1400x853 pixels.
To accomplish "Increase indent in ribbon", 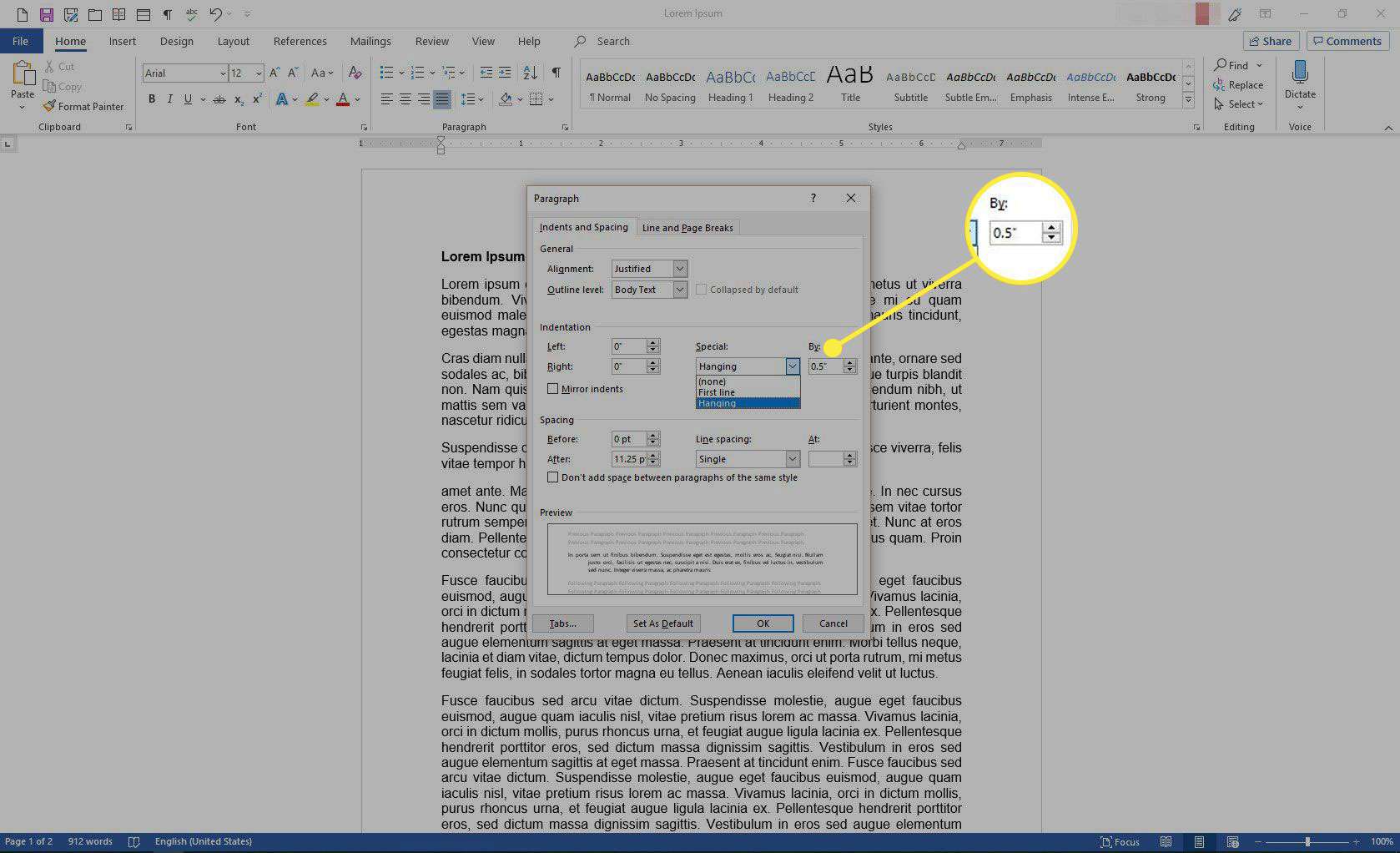I will [x=506, y=73].
